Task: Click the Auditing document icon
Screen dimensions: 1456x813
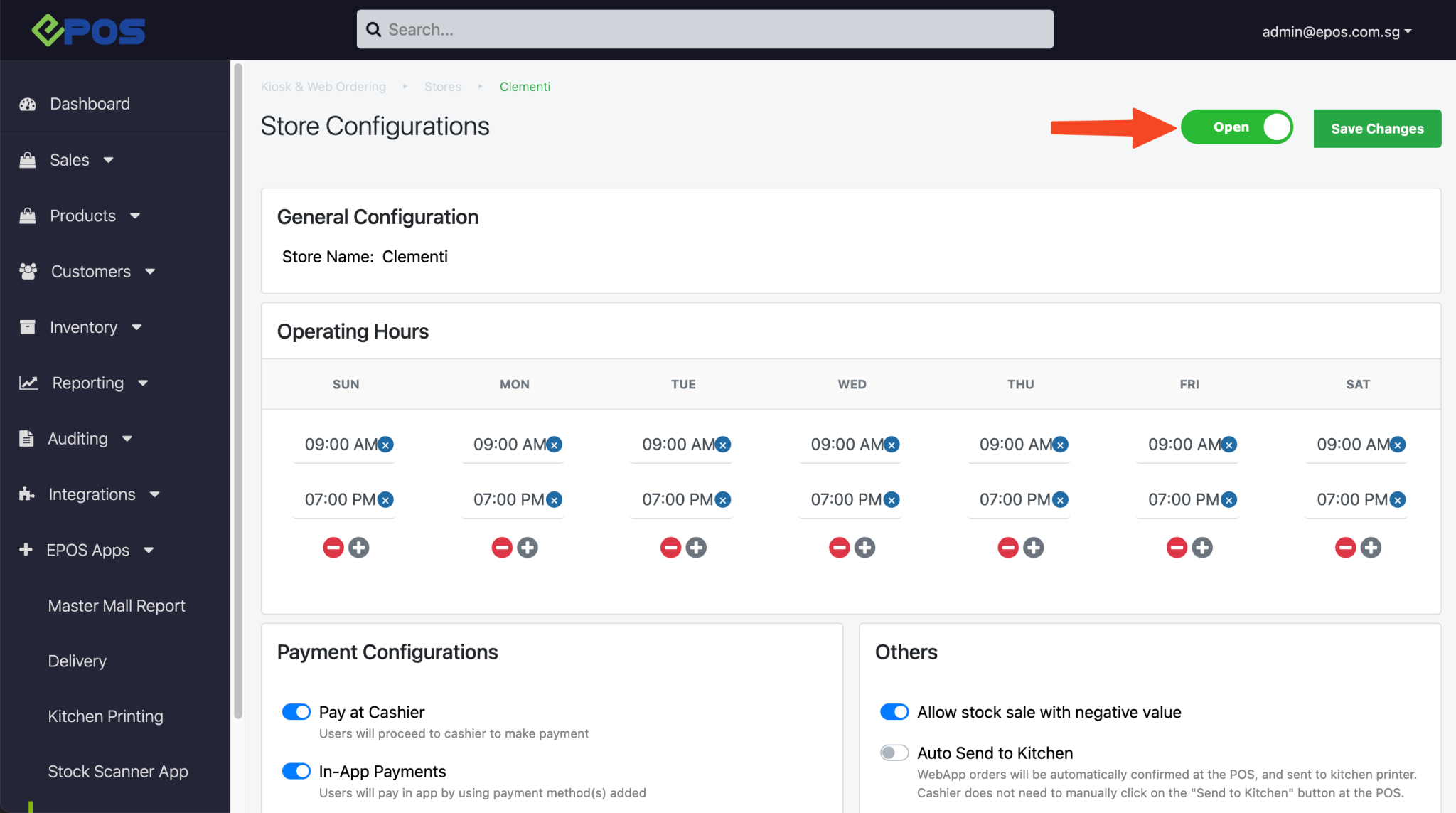Action: (28, 438)
